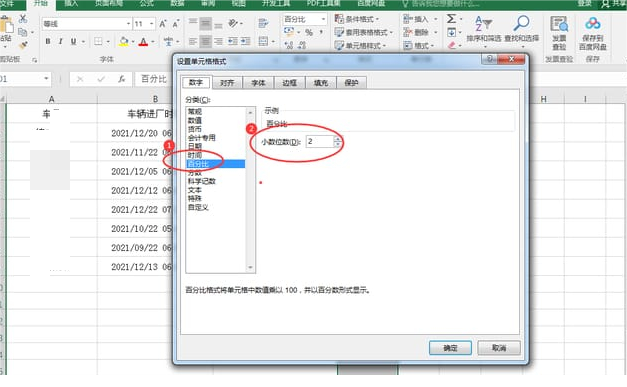627x387 pixels.
Task: Click the percent style icon
Action: click(x=309, y=32)
